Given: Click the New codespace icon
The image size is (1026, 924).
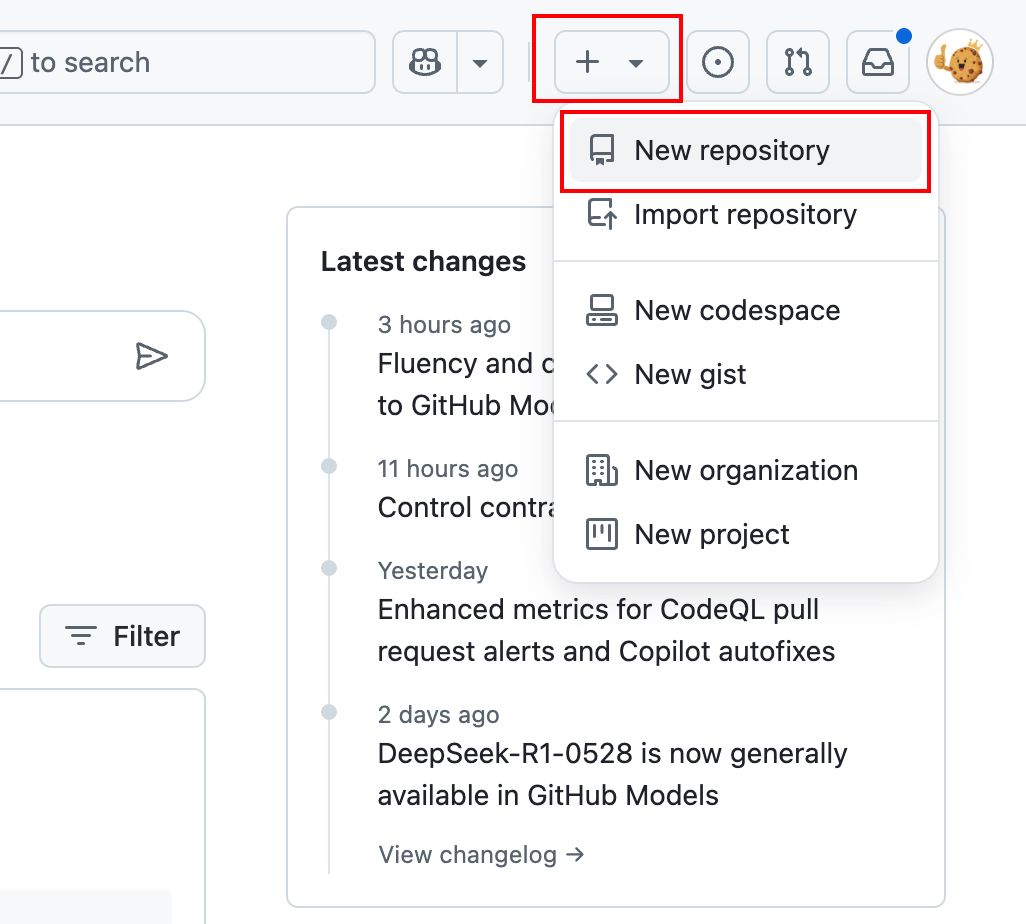Looking at the screenshot, I should [x=602, y=311].
